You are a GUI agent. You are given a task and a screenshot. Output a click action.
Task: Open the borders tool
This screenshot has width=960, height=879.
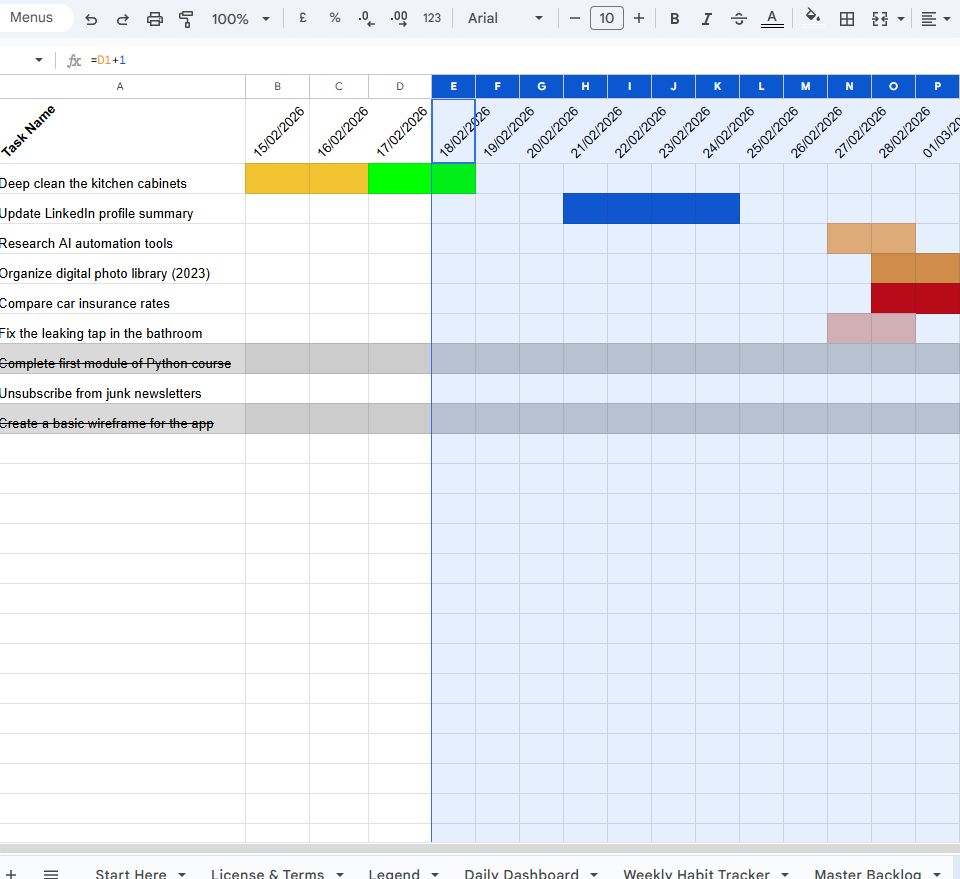click(846, 18)
